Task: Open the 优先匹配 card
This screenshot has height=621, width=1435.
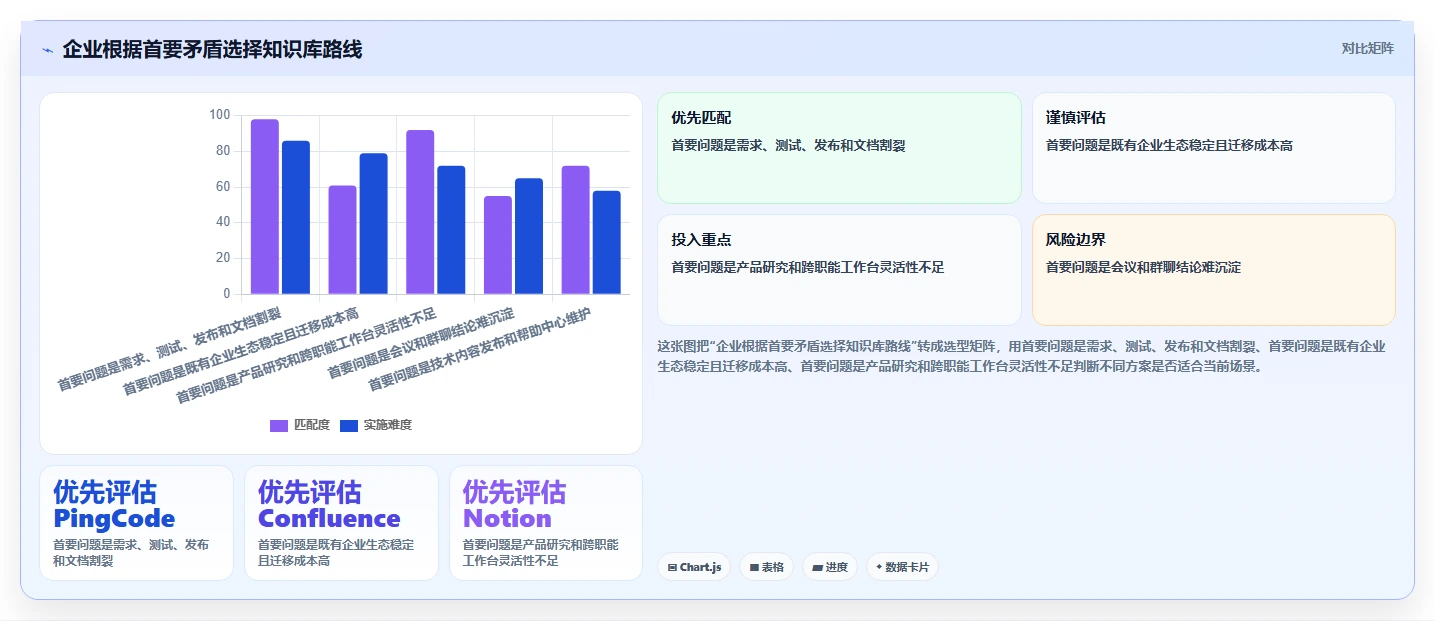Action: pos(839,148)
